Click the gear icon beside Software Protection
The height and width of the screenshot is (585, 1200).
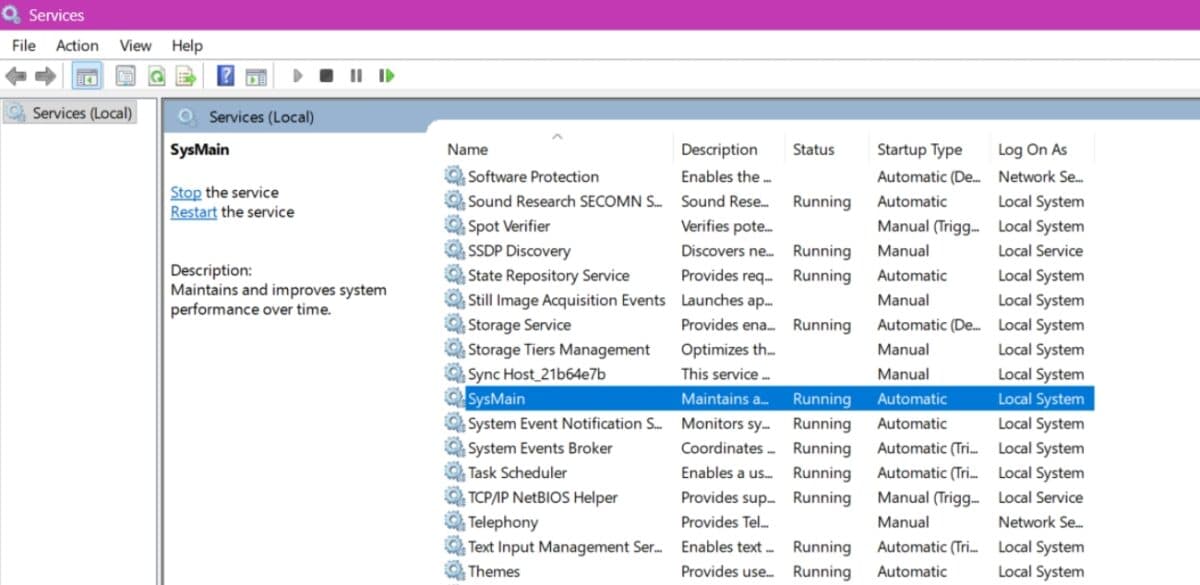click(x=455, y=176)
